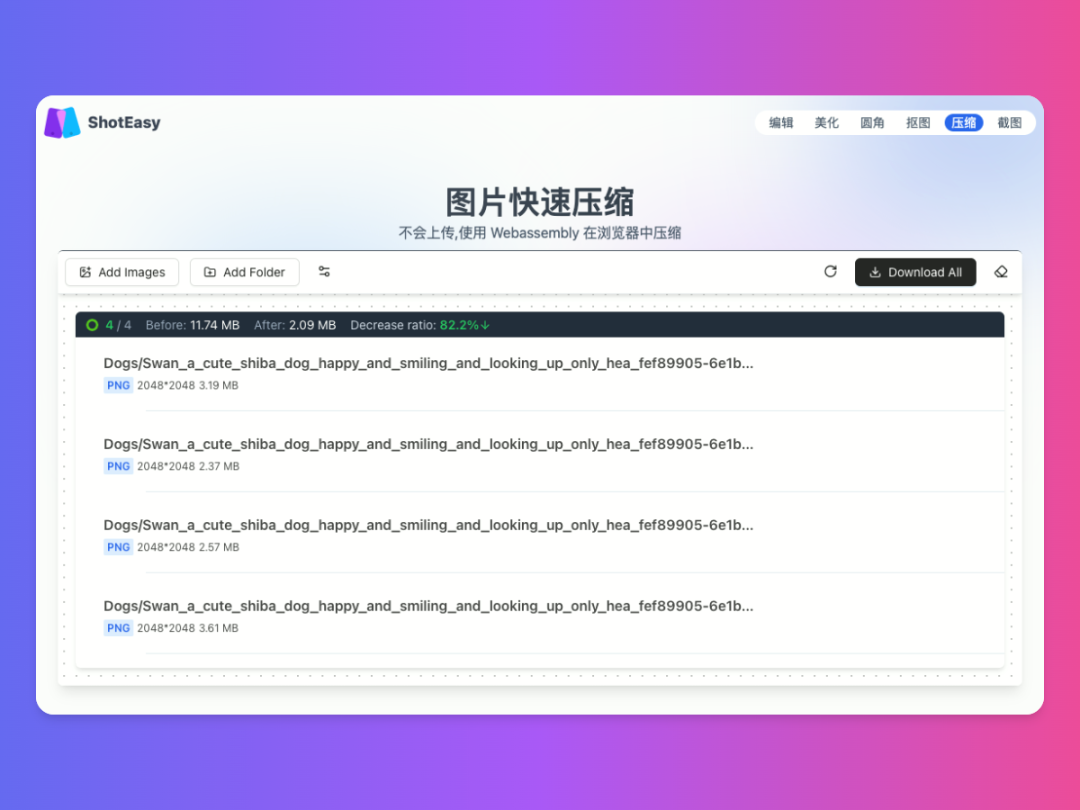Click the PNG badge beside 2.37 MB
1080x810 pixels.
118,466
